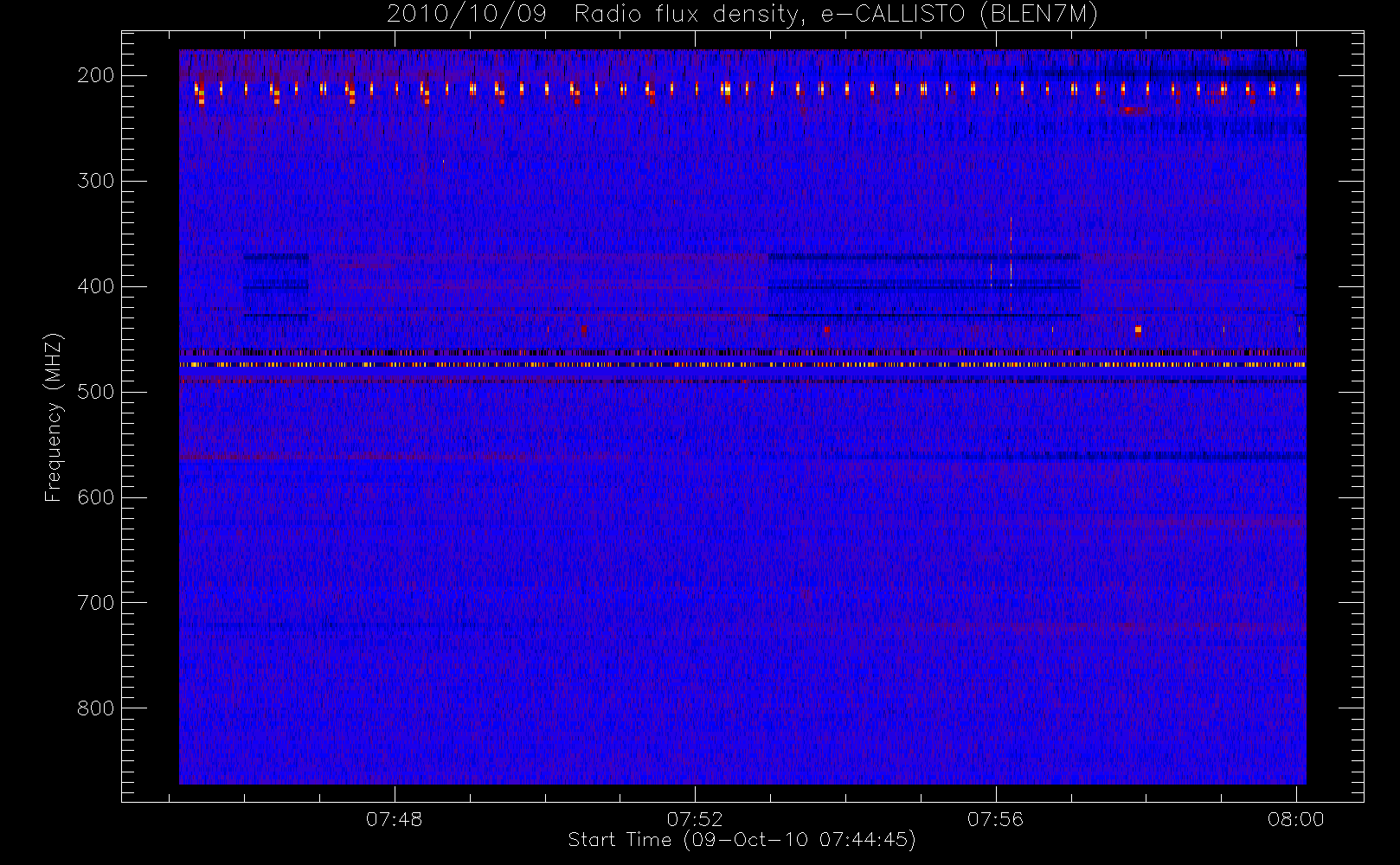Click the 700 frequency tick label
This screenshot has width=1400, height=865.
[96, 603]
